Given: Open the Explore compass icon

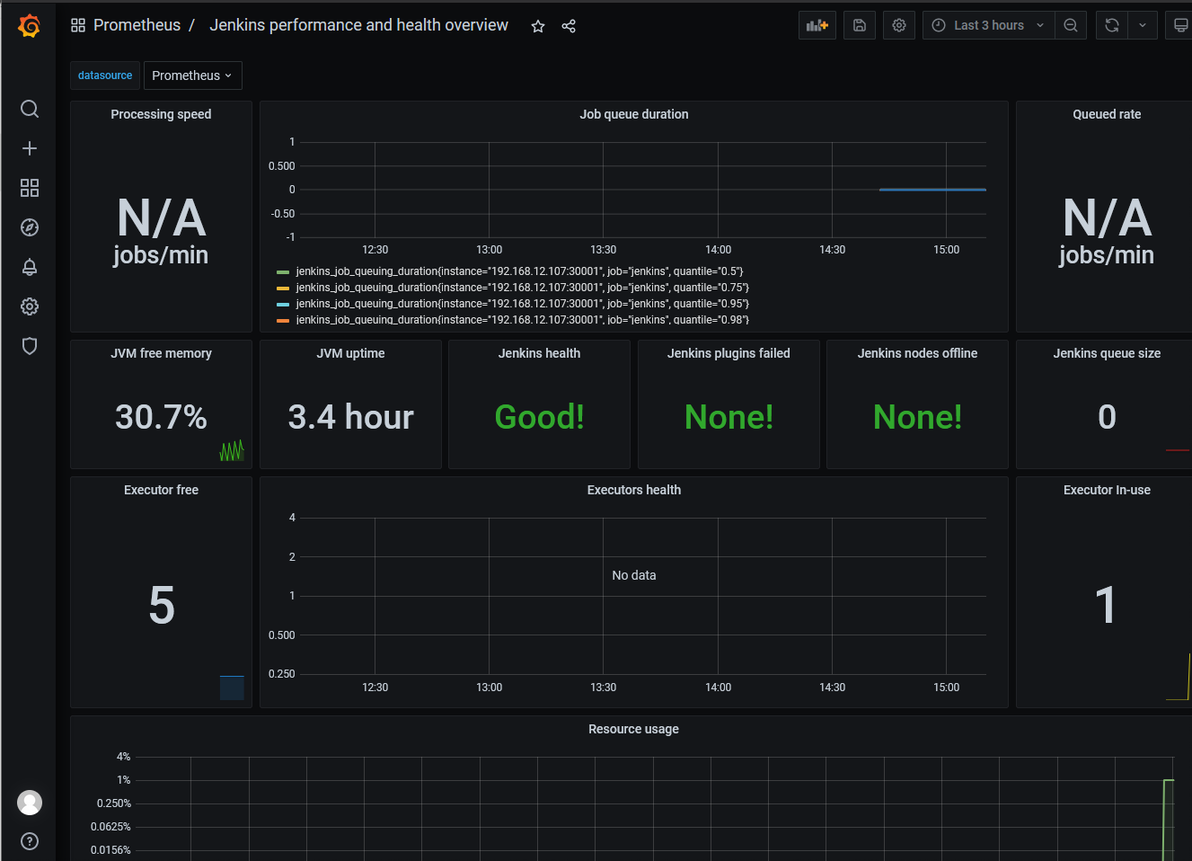Looking at the screenshot, I should [x=29, y=227].
